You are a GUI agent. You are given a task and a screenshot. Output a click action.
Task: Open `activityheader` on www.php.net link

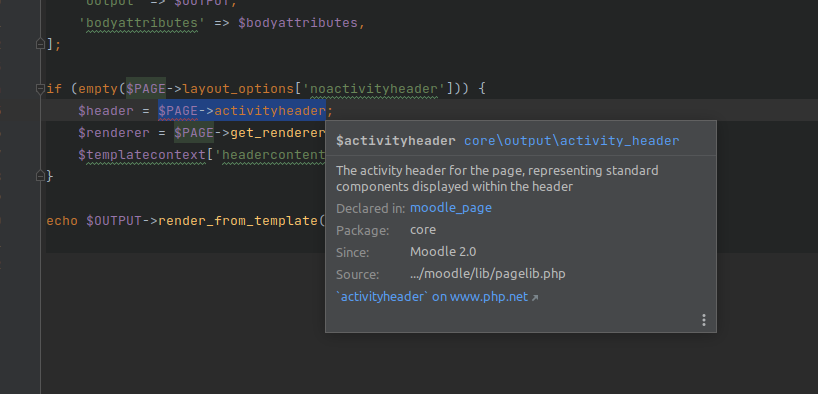coord(437,296)
